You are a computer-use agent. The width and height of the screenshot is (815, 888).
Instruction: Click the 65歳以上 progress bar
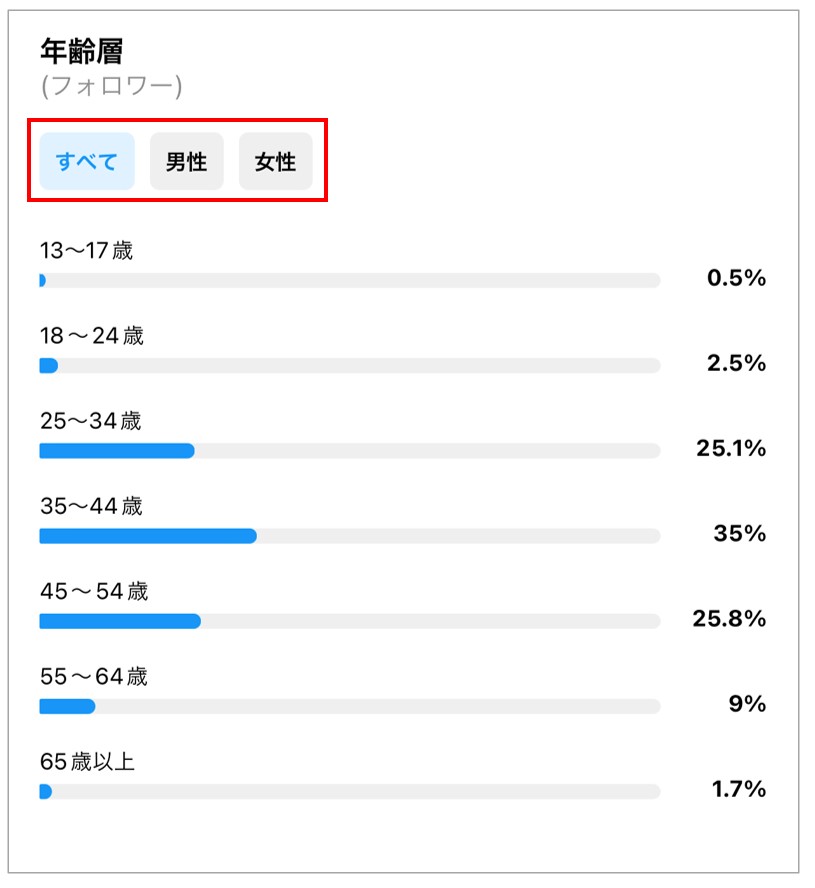[349, 791]
